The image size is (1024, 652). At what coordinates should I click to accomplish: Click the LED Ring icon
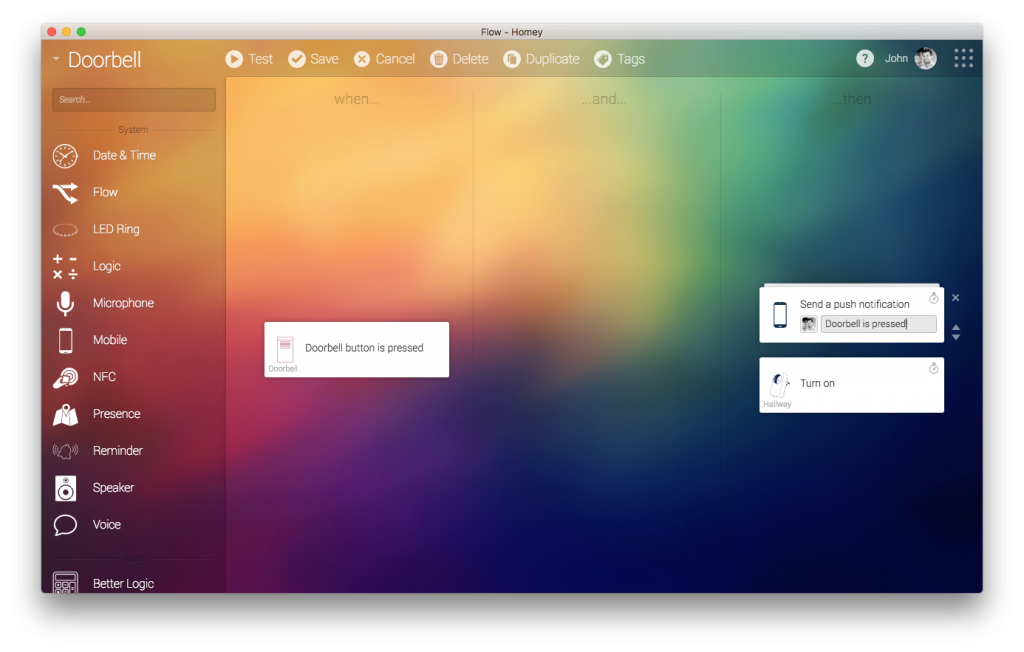[65, 230]
